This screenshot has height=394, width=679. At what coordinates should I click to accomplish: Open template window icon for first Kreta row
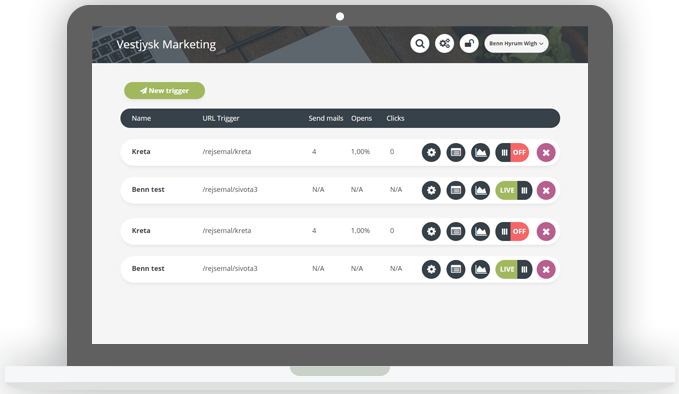456,152
